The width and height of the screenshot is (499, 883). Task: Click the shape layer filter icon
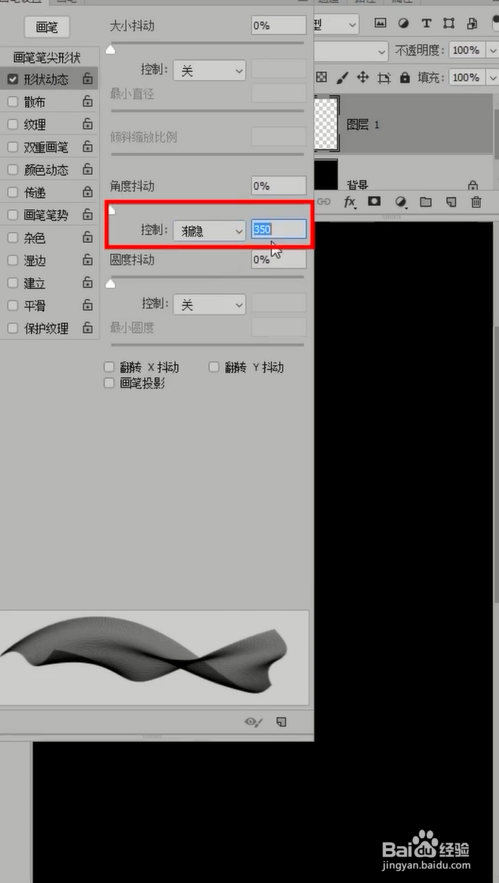[x=449, y=24]
